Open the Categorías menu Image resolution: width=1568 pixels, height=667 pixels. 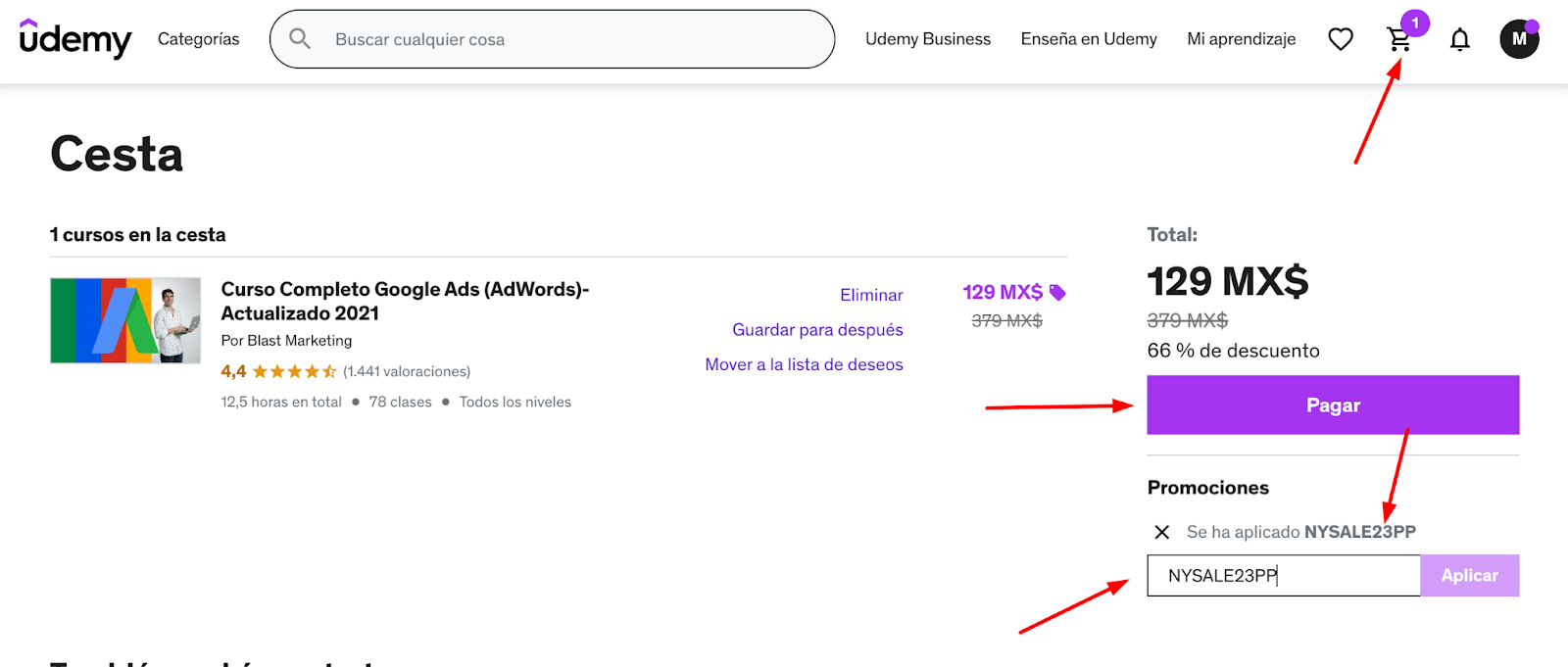coord(199,39)
